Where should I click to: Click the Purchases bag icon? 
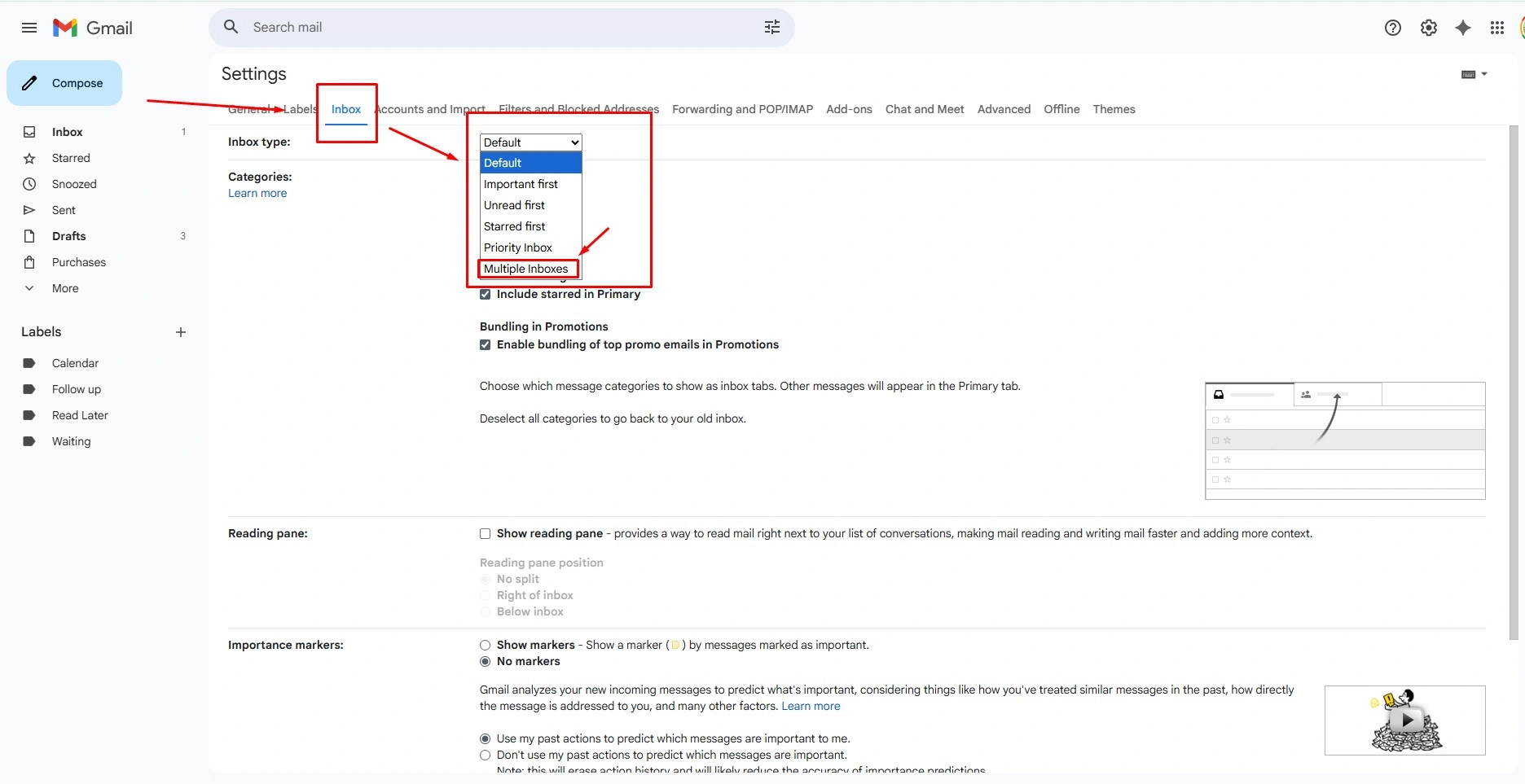[x=29, y=262]
